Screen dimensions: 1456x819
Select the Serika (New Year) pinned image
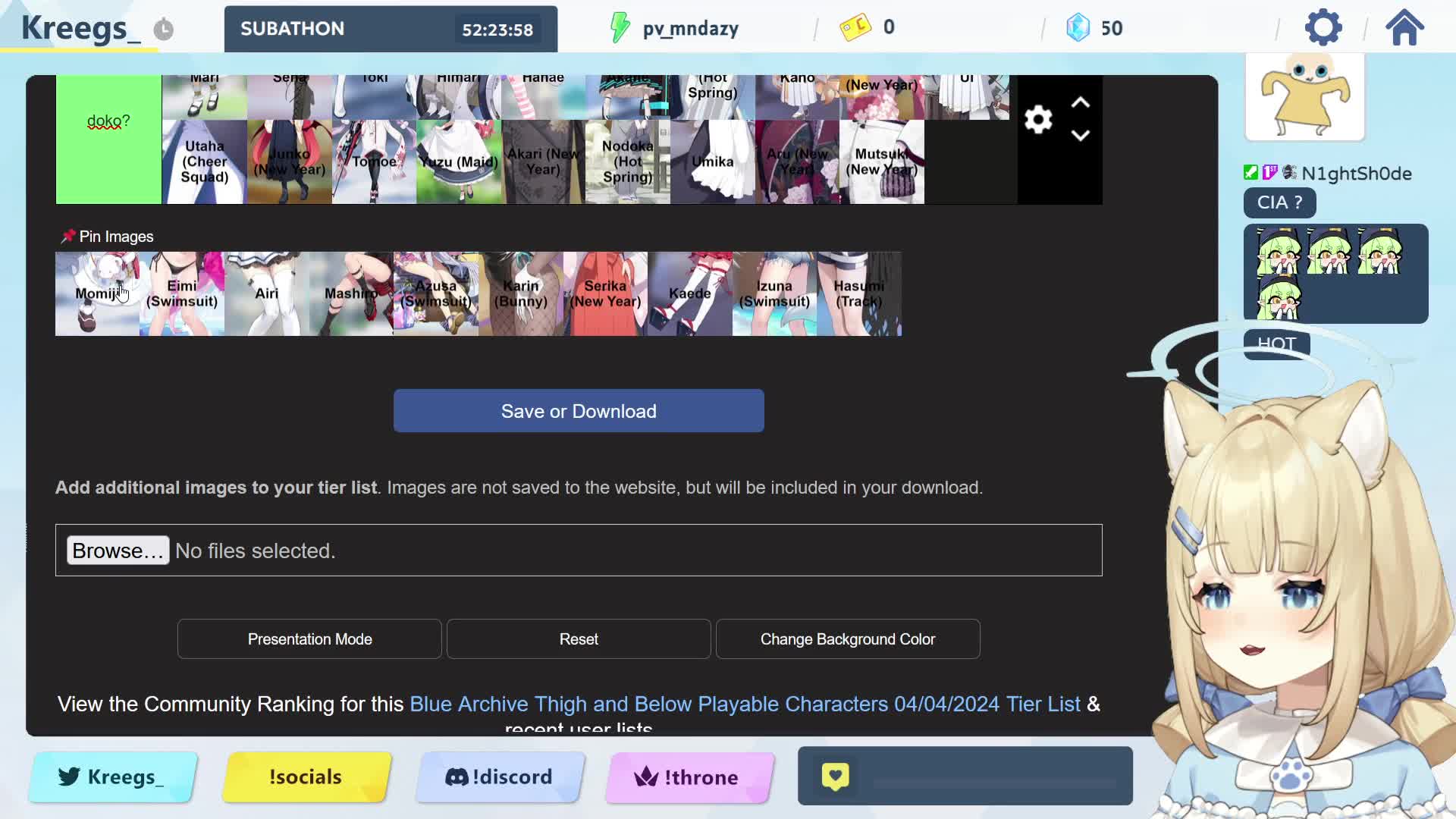coord(605,294)
